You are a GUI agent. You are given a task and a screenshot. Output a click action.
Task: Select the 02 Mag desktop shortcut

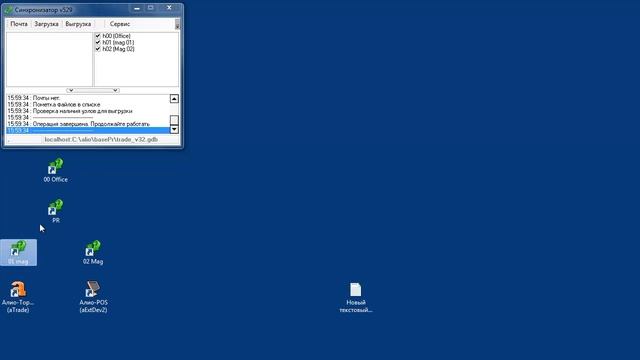(x=93, y=252)
